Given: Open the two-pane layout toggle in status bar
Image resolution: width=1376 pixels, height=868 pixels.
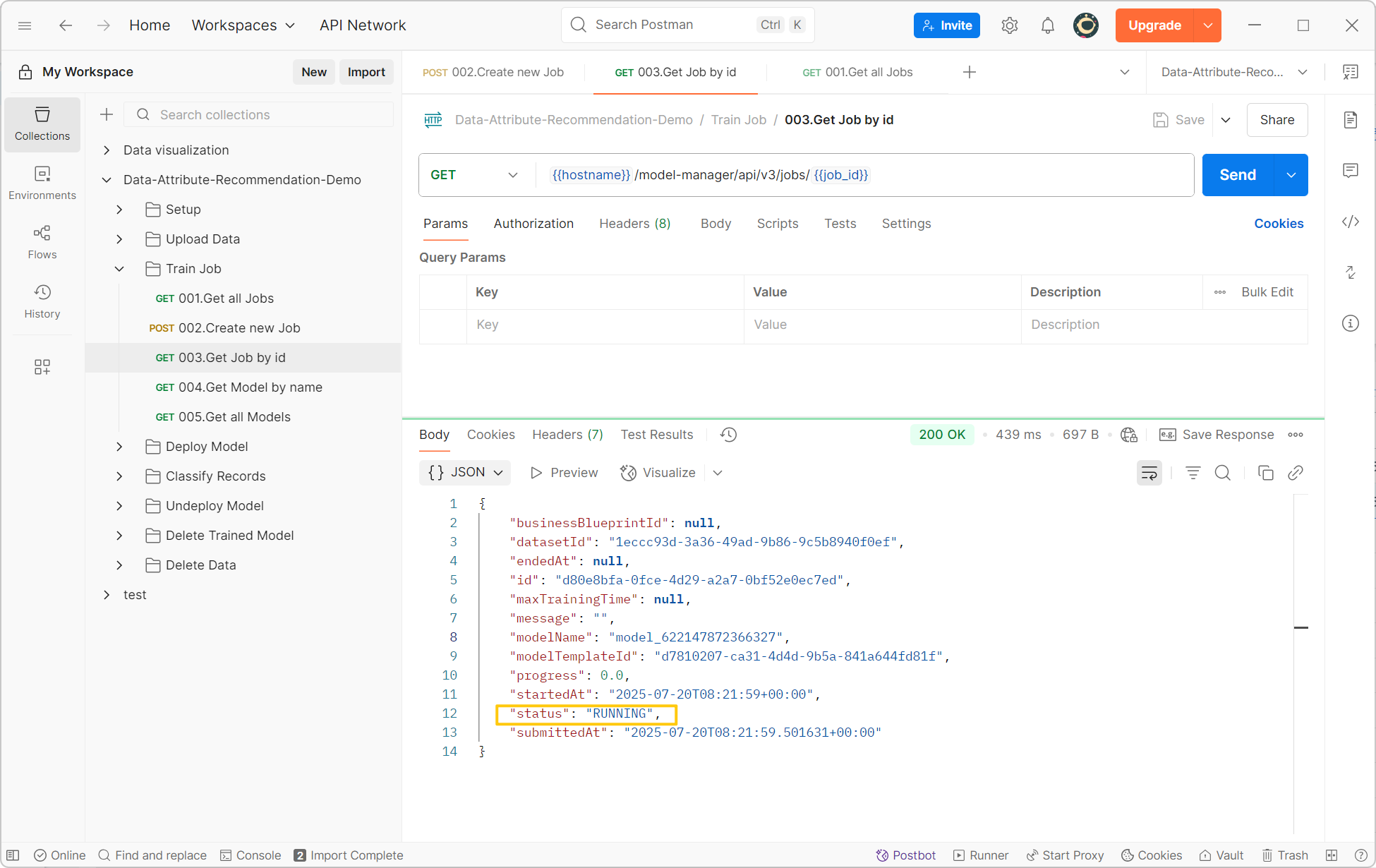Looking at the screenshot, I should [x=1332, y=855].
